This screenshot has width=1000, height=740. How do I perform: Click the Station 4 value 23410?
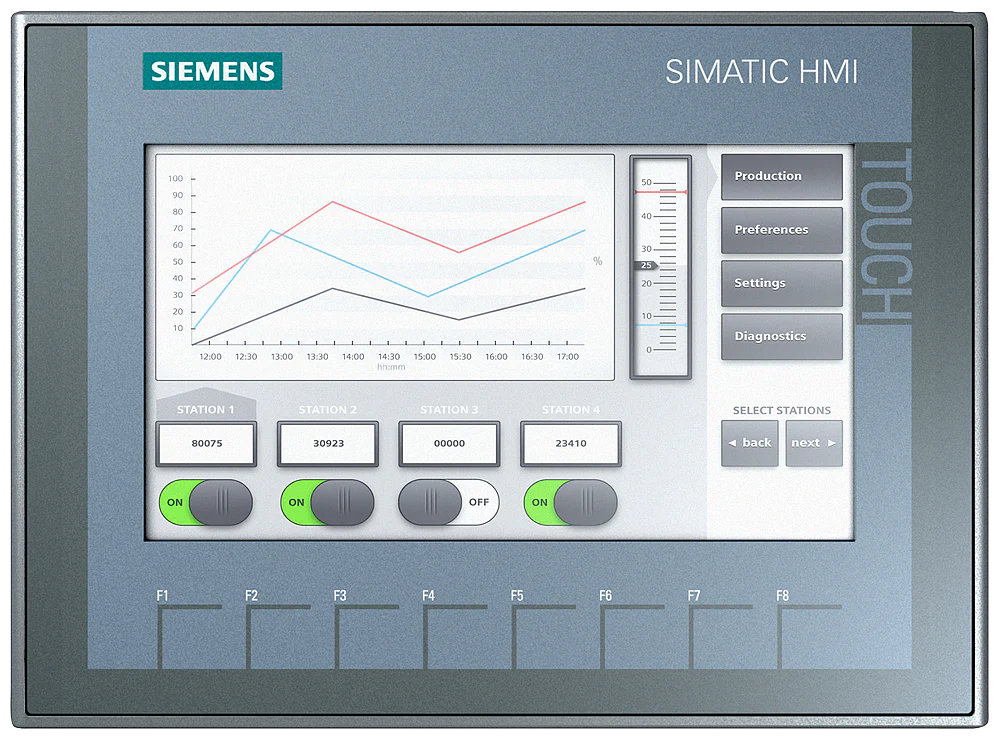click(x=569, y=443)
